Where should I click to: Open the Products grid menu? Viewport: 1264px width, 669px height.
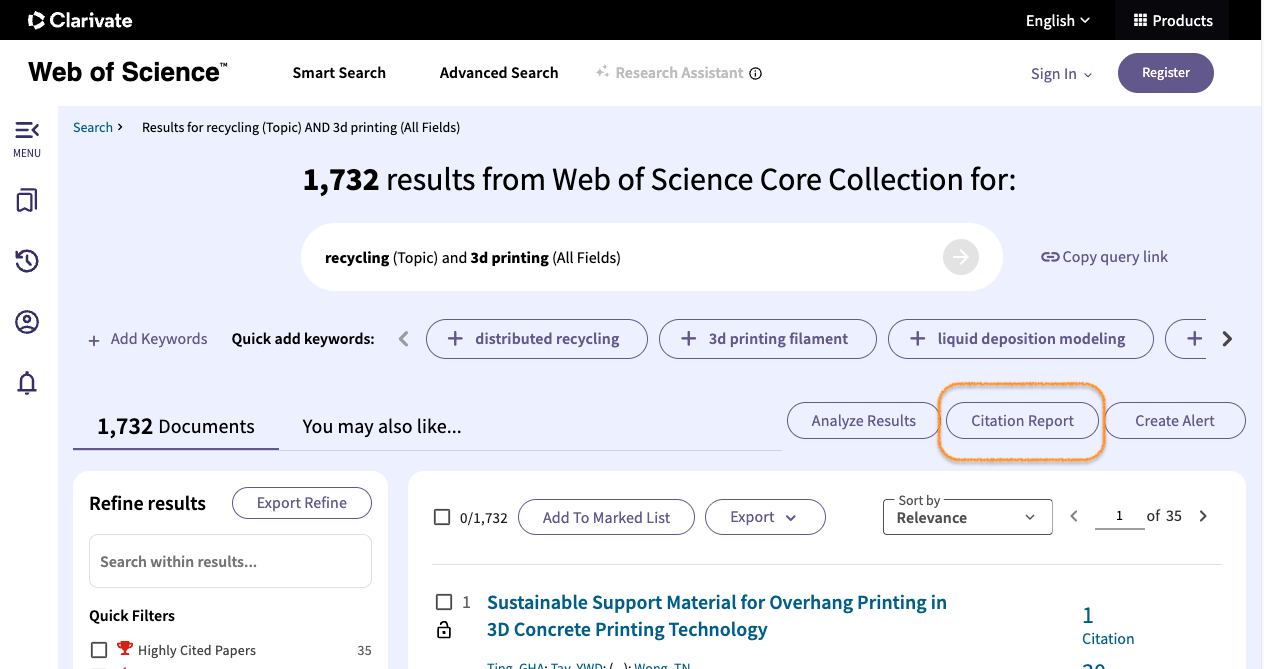coord(1172,20)
